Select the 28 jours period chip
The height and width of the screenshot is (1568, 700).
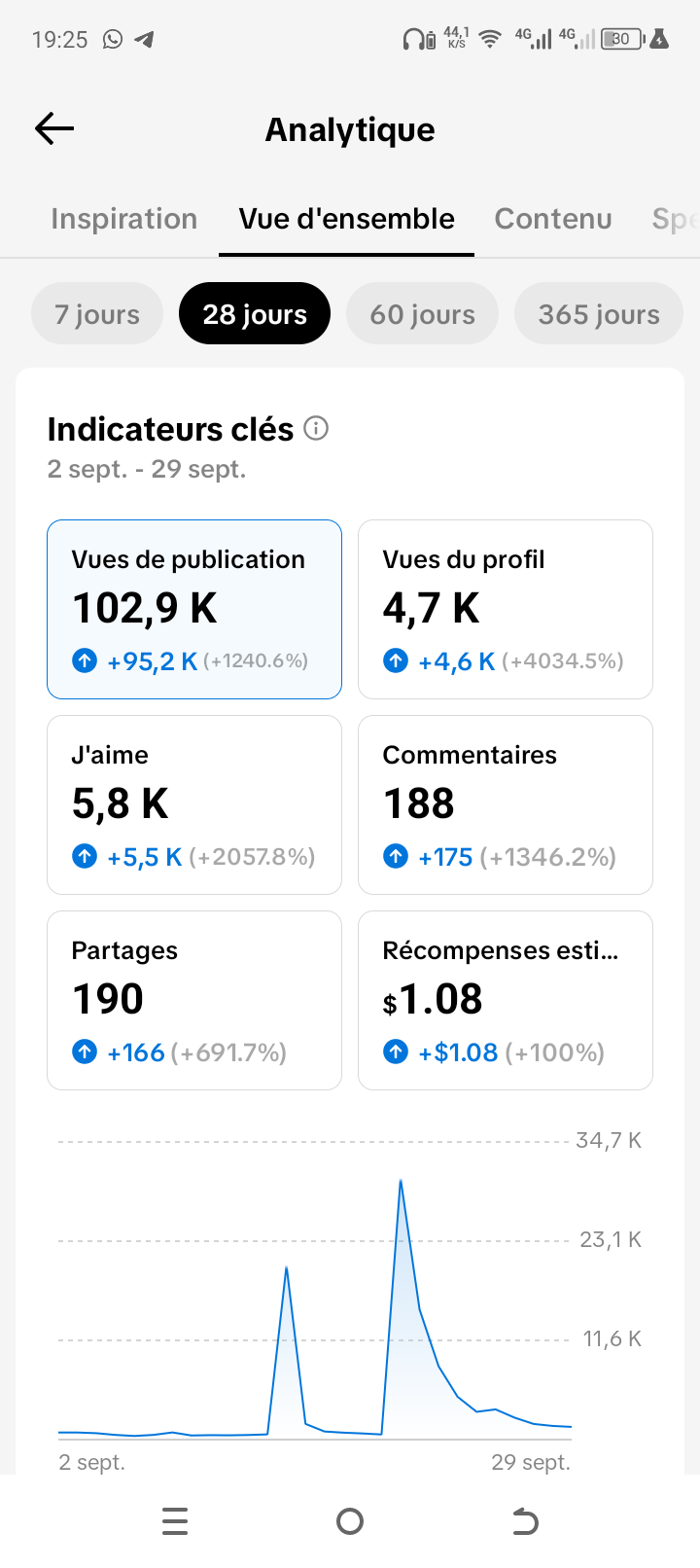click(x=255, y=313)
